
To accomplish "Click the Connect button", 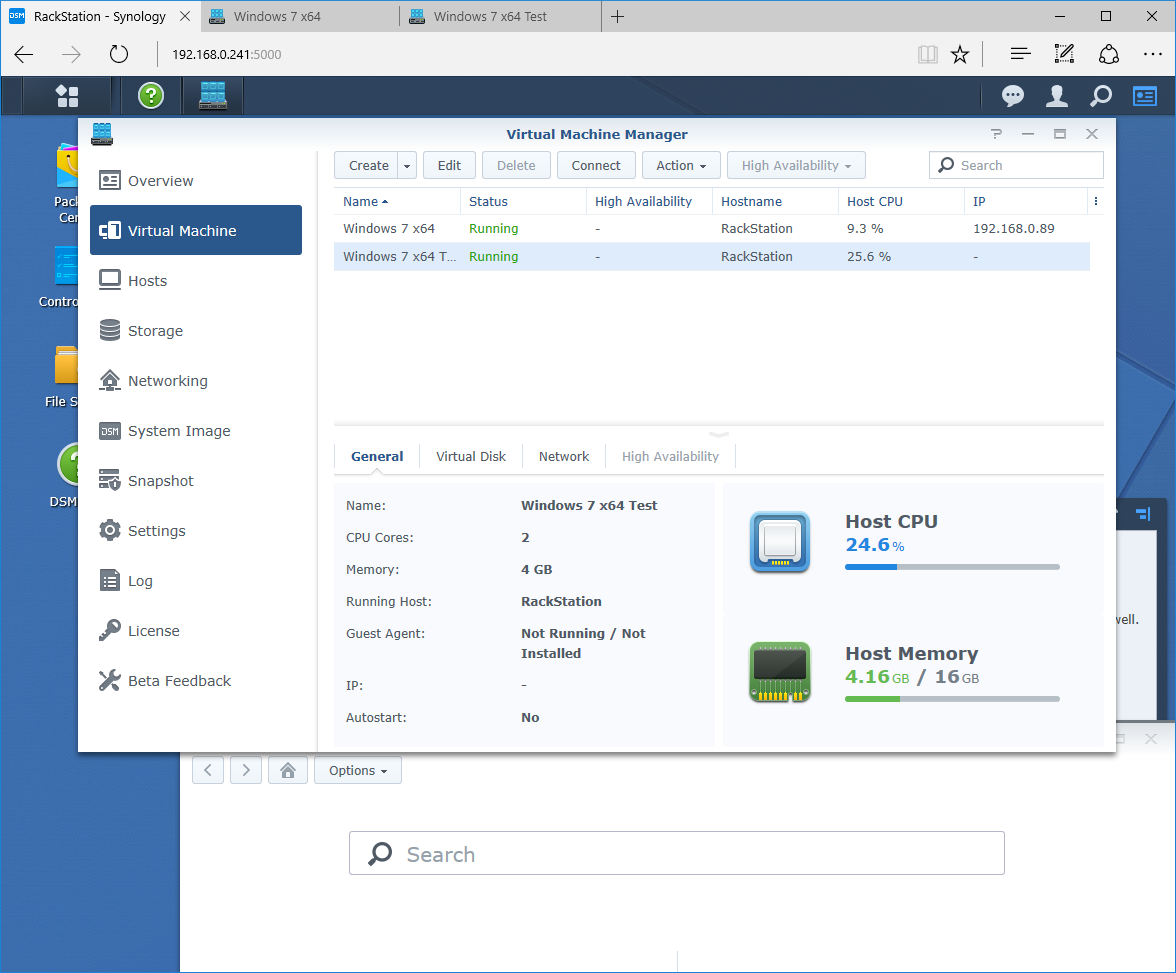I will [x=596, y=165].
